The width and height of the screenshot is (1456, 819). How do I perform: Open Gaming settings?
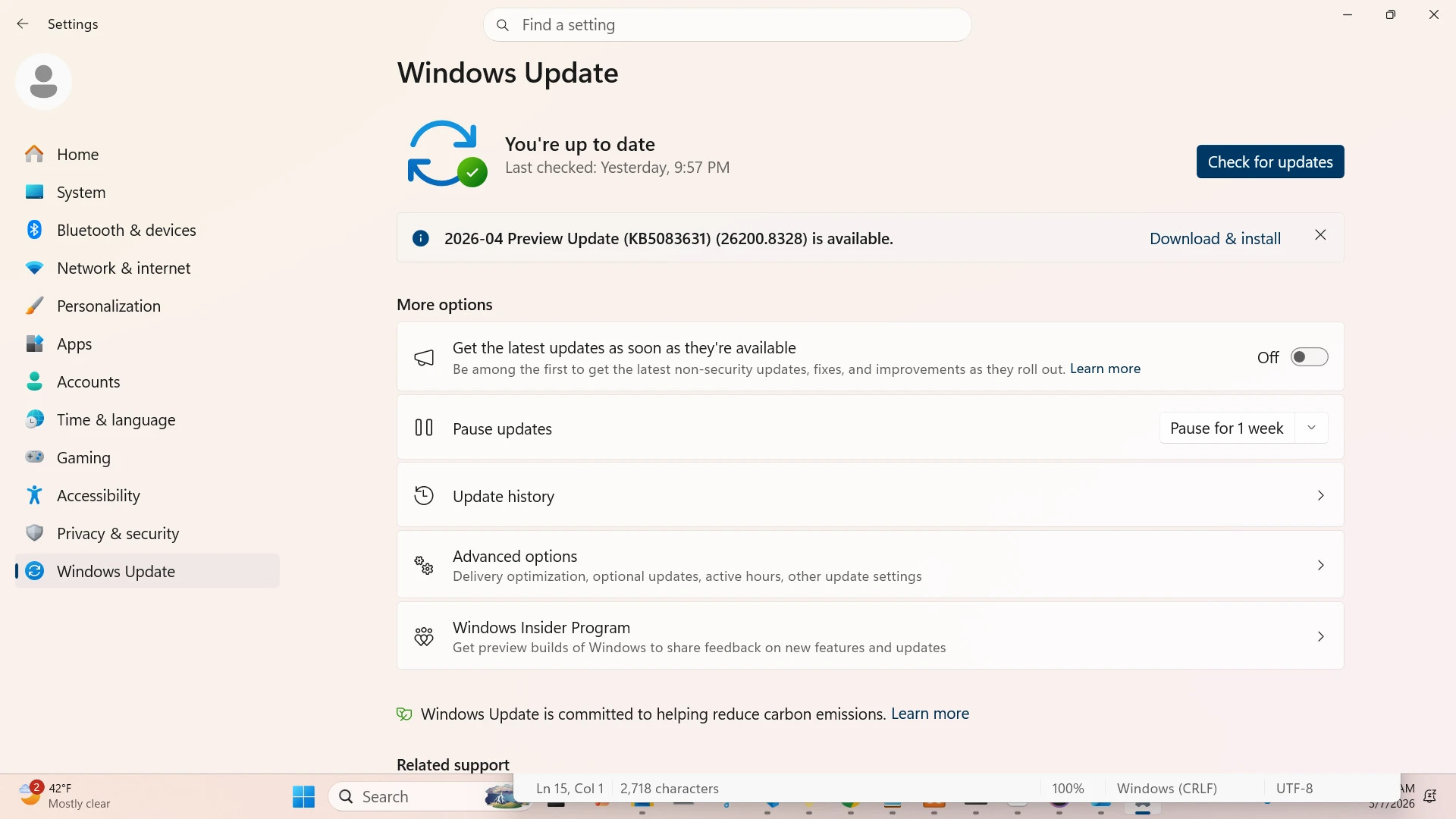148,457
